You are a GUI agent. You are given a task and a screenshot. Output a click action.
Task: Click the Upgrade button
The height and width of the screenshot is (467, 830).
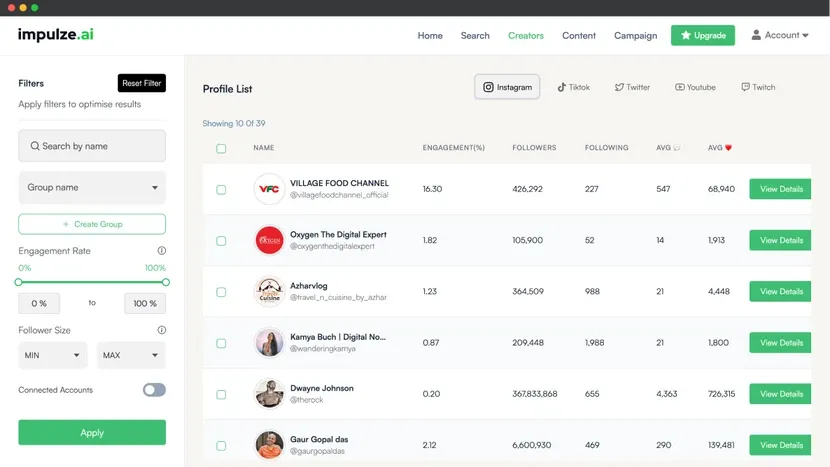pyautogui.click(x=703, y=35)
